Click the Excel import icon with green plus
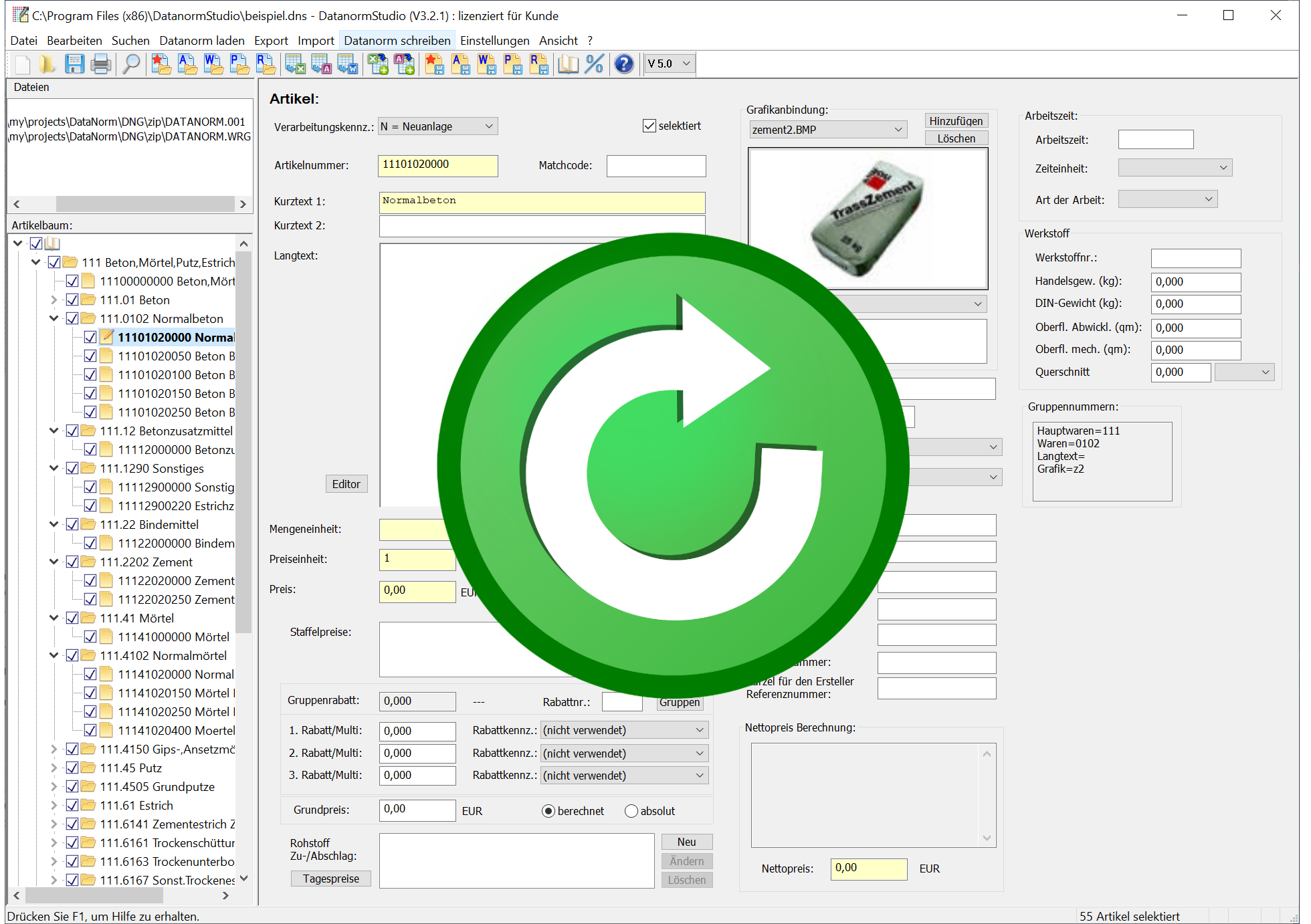Screen dimensions: 1311x924 pyautogui.click(x=378, y=64)
